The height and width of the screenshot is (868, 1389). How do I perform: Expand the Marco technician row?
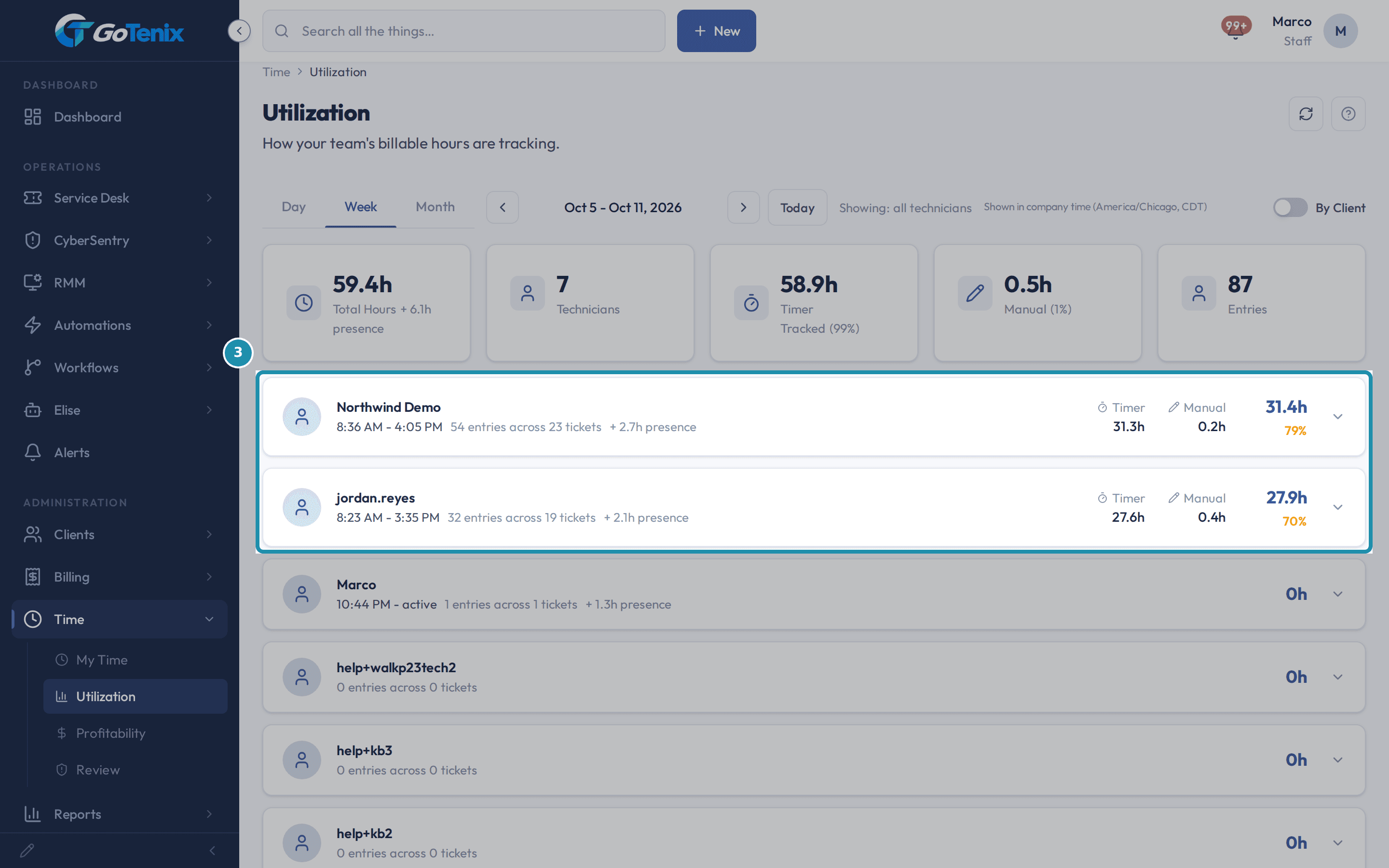coord(1338,594)
